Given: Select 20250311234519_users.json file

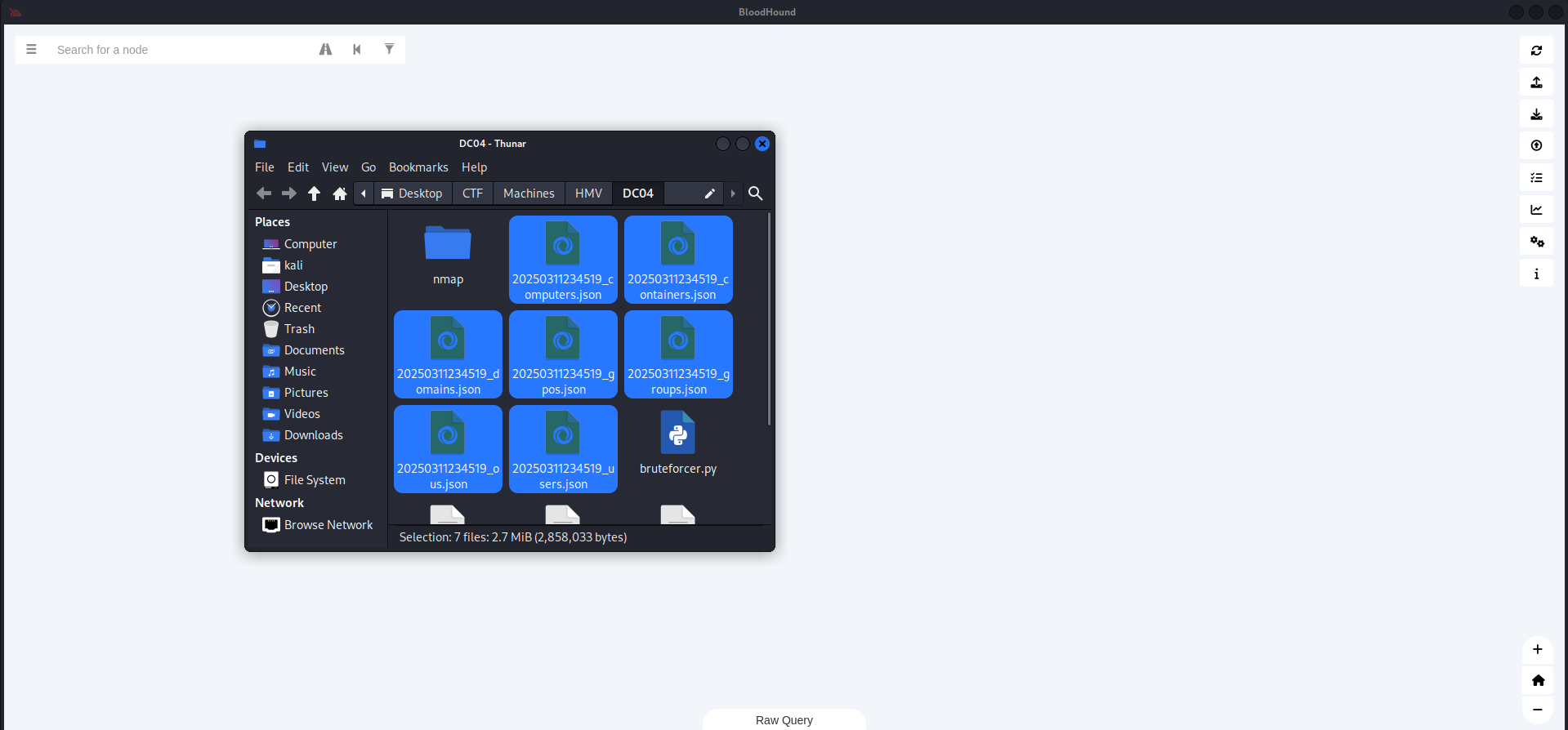Looking at the screenshot, I should 563,449.
